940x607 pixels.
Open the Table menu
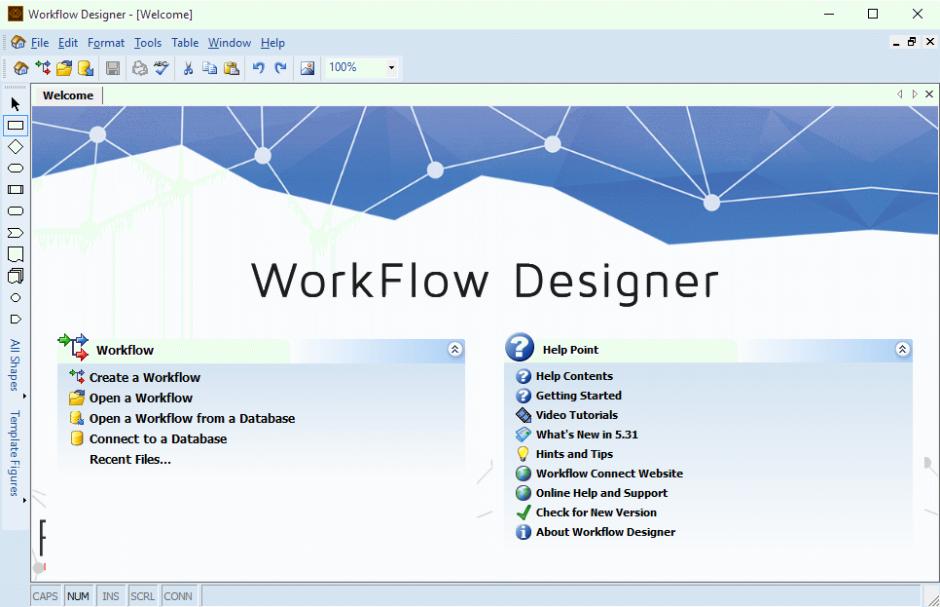coord(185,43)
